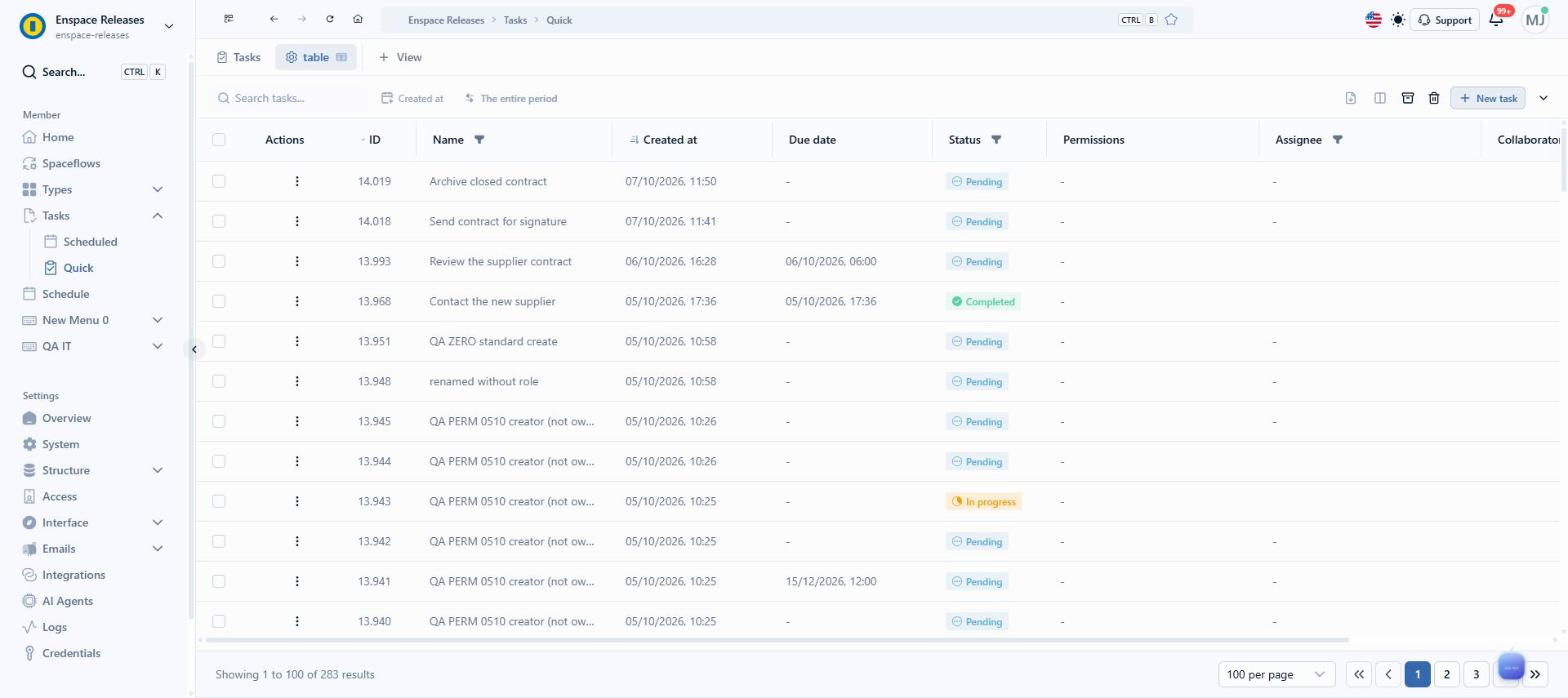Open actions menu for Contact the new supplier
Image resolution: width=1568 pixels, height=698 pixels.
(x=297, y=301)
